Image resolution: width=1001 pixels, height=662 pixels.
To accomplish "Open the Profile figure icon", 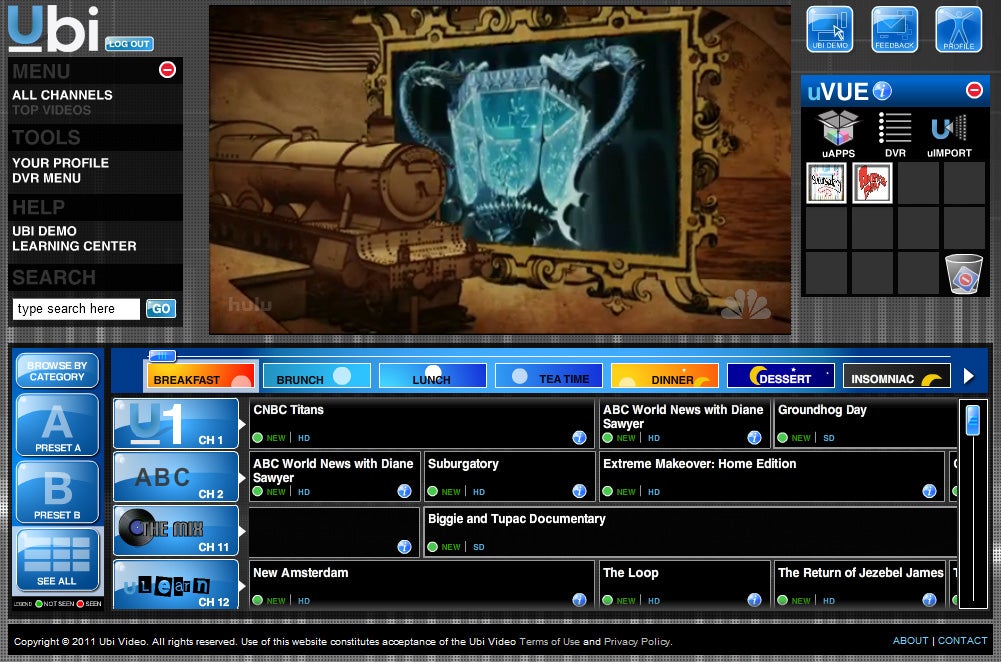I will click(958, 29).
